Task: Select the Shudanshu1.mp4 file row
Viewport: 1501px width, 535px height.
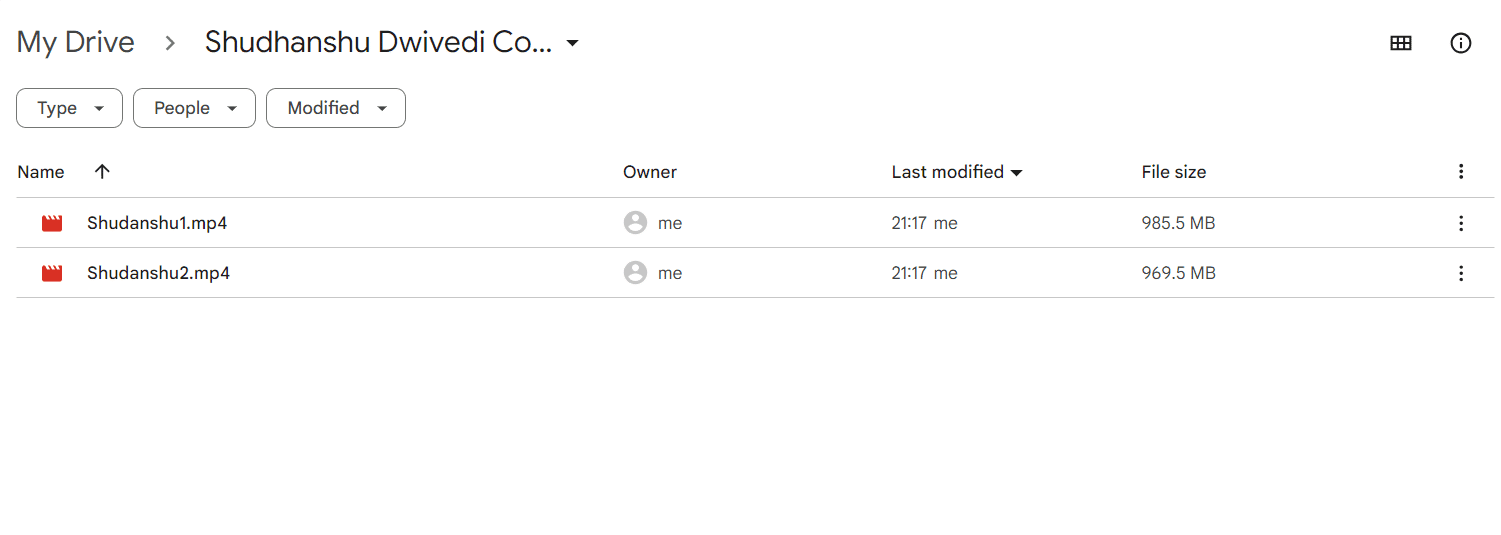Action: coord(750,223)
